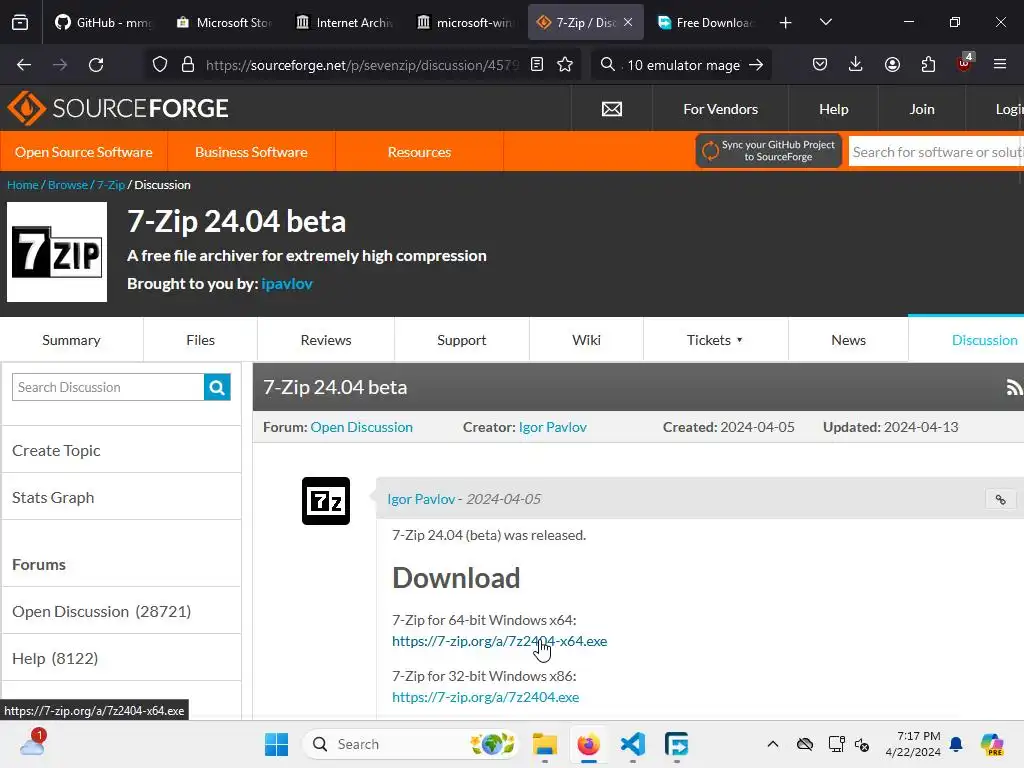Open tracking protection shield icon
Viewport: 1024px width, 768px height.
[x=160, y=65]
